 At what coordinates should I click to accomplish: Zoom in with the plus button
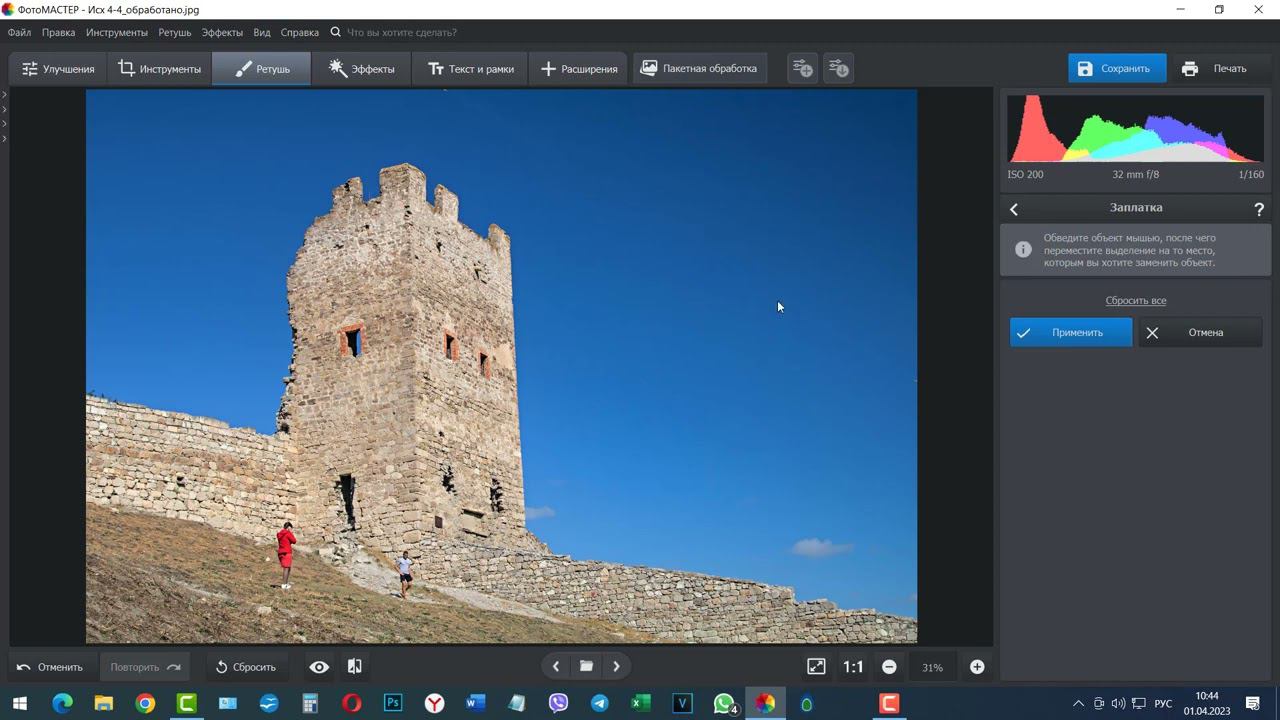pyautogui.click(x=977, y=667)
